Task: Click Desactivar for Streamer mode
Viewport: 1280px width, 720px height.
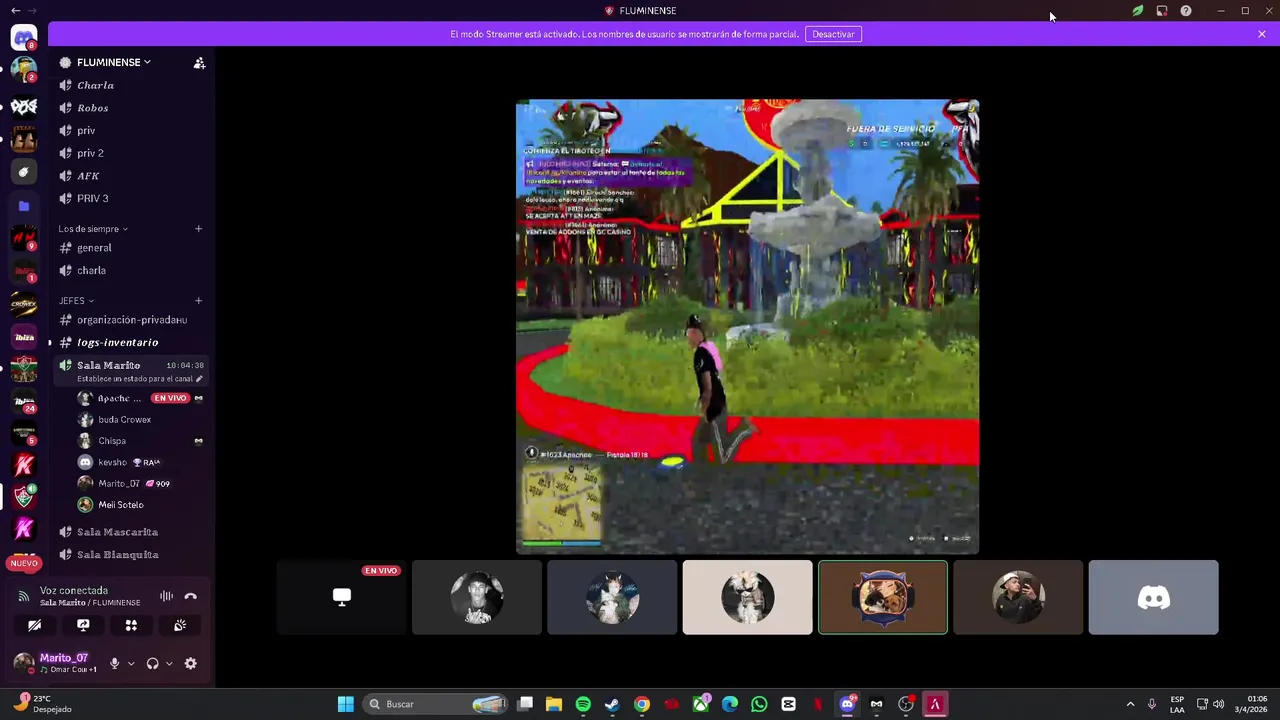Action: point(833,34)
